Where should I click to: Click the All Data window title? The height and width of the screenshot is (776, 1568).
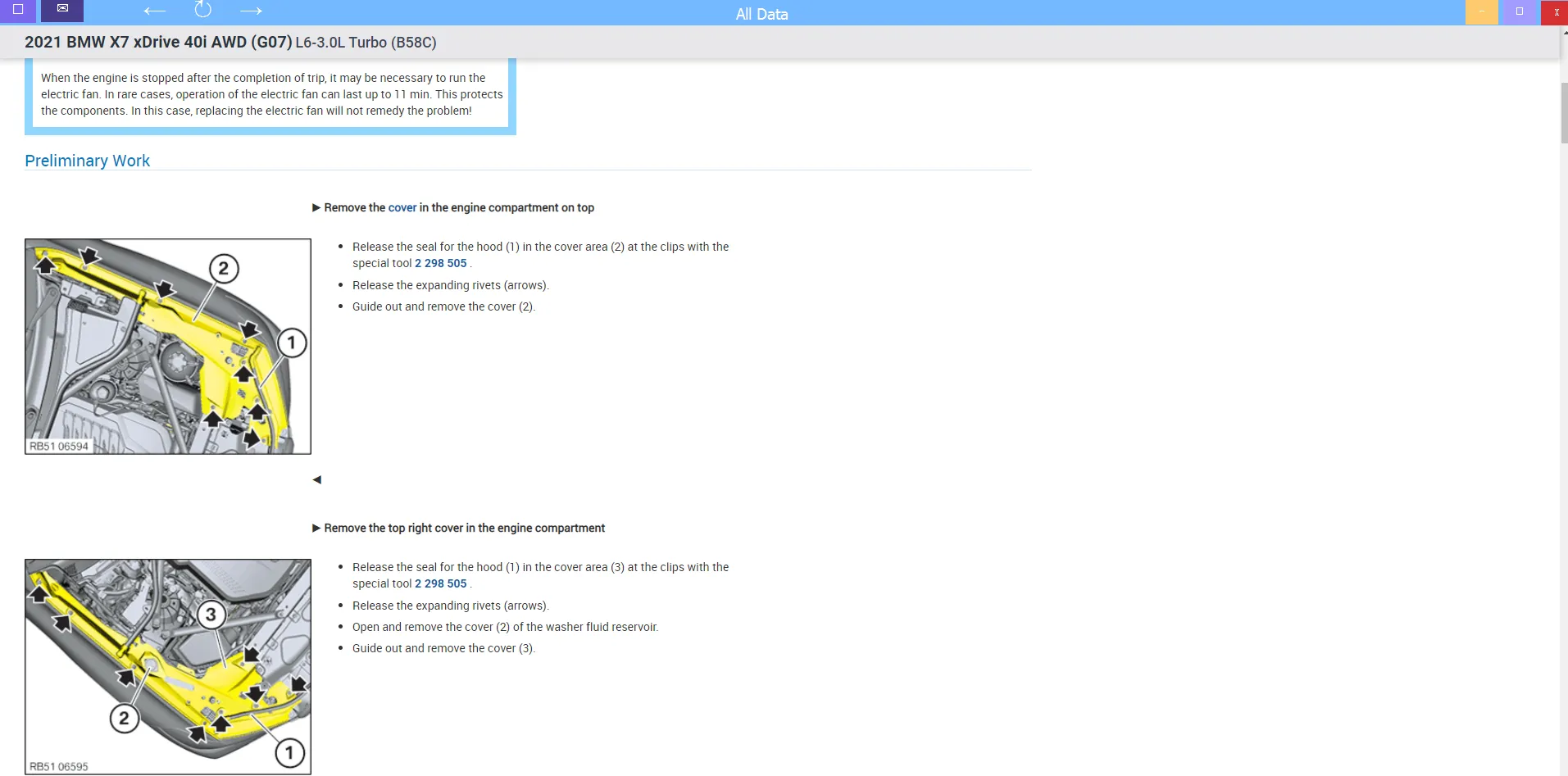tap(761, 14)
